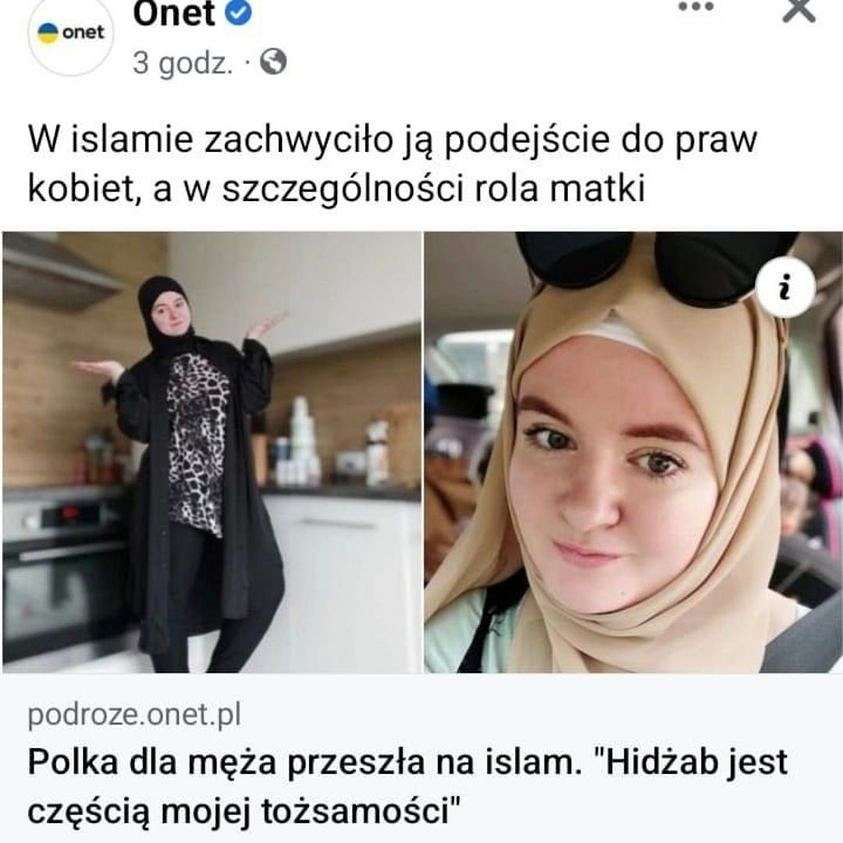
Task: Click the leopard print top in the left photo
Action: click(x=199, y=444)
